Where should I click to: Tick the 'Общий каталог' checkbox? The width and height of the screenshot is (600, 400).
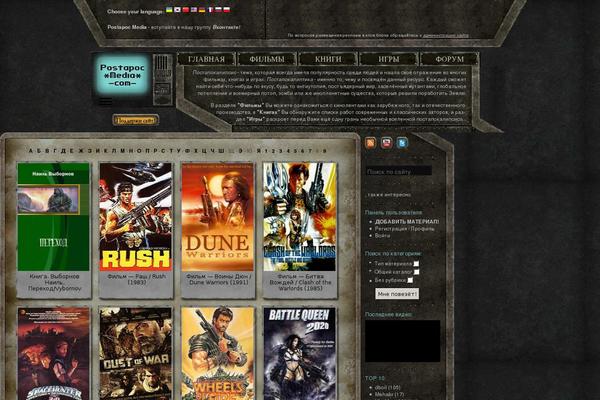point(416,272)
